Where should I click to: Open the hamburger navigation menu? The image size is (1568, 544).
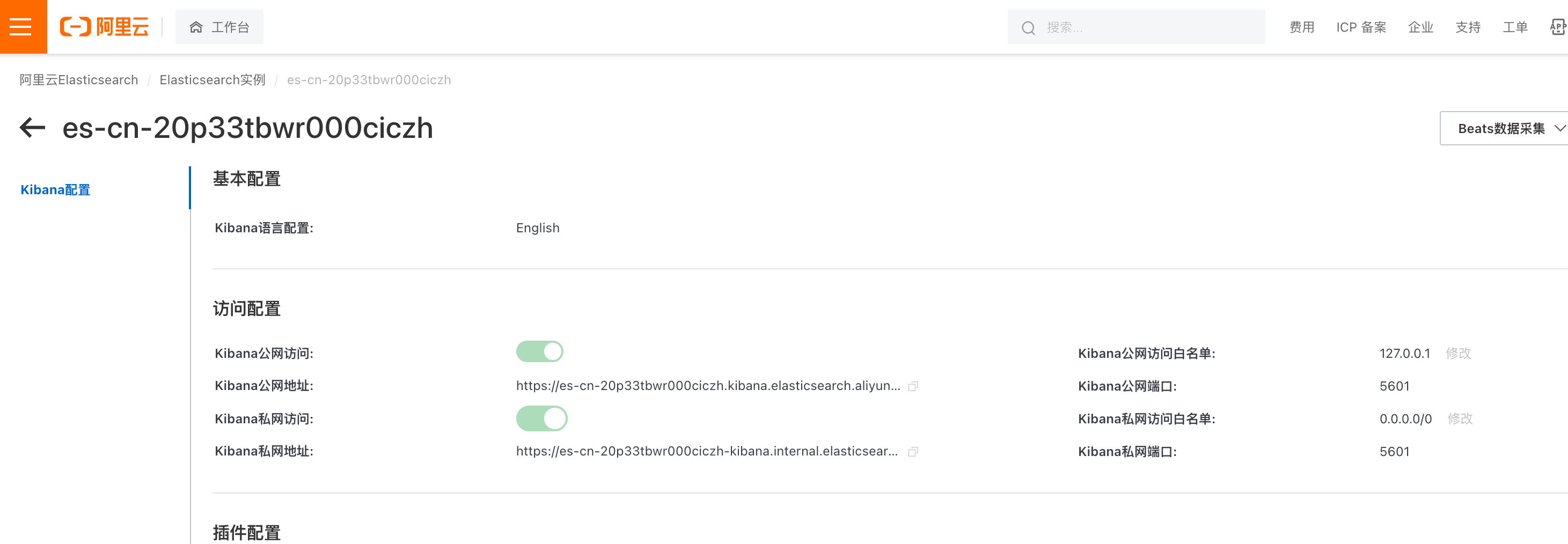click(21, 27)
